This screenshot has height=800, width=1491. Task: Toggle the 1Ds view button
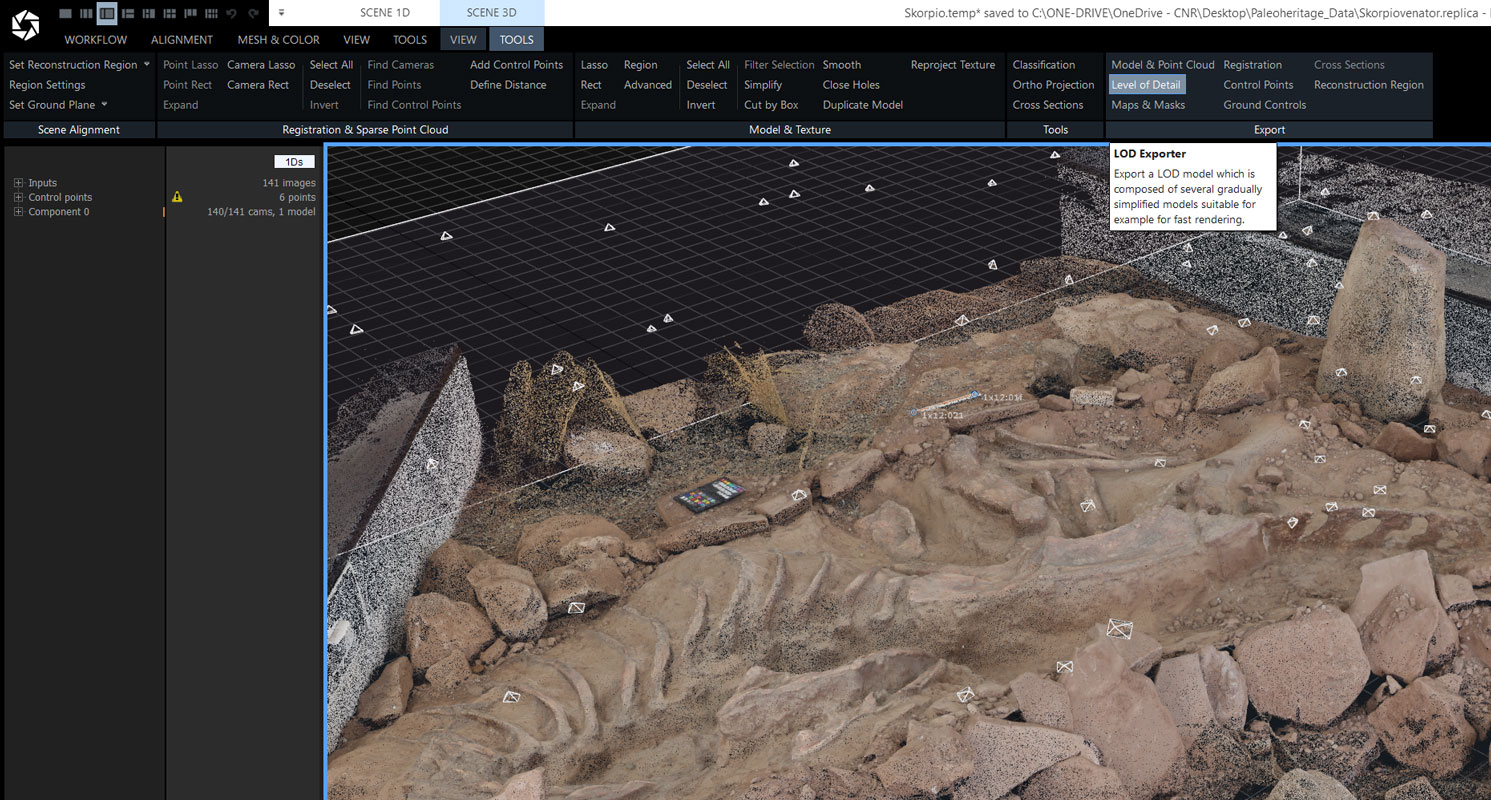click(294, 162)
